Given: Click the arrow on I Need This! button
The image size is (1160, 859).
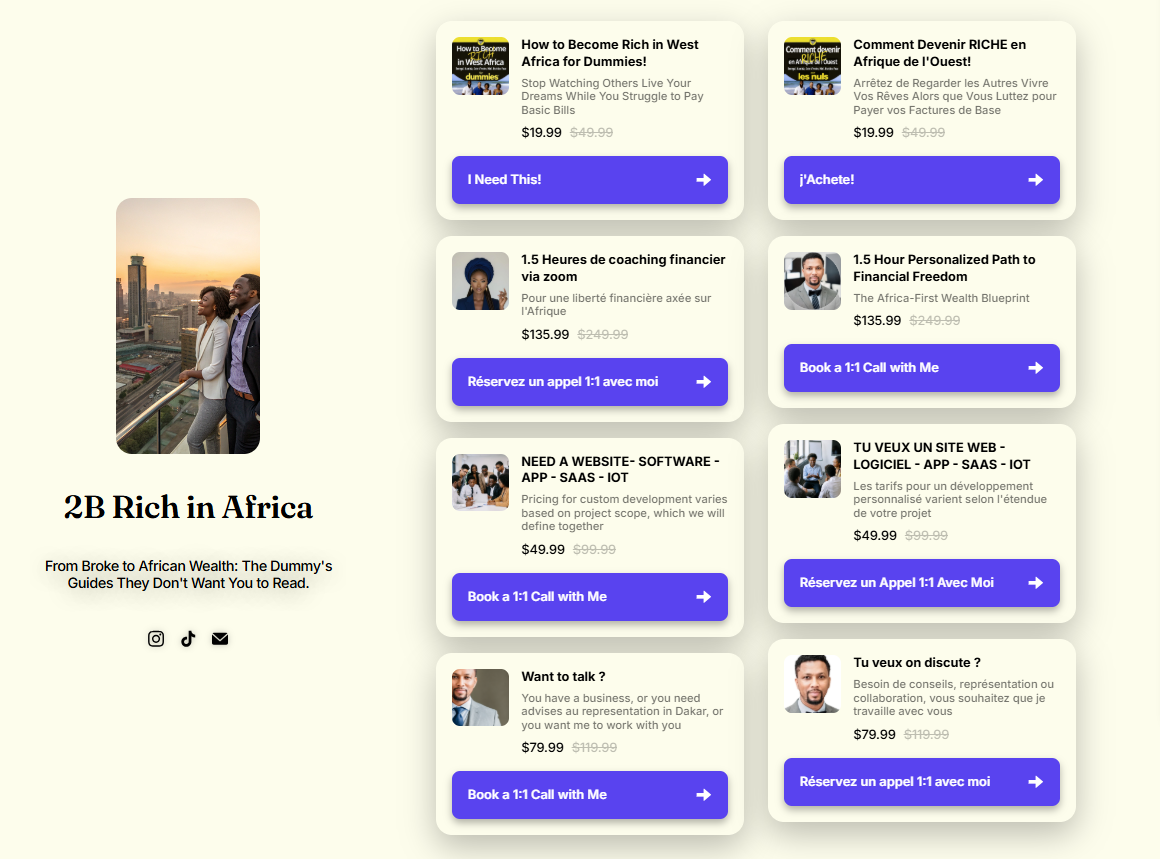Looking at the screenshot, I should (x=704, y=180).
